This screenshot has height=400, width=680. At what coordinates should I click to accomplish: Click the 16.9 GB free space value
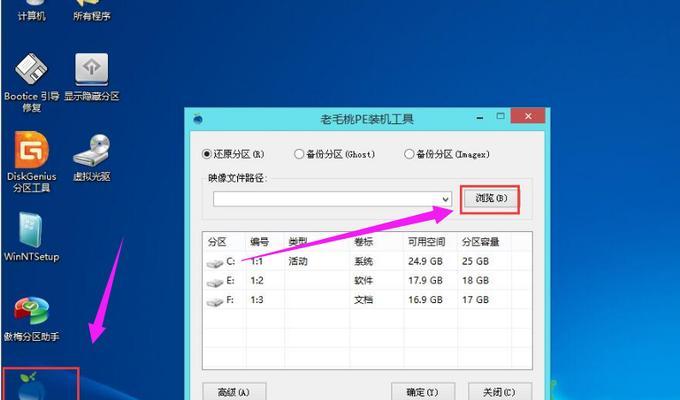[x=425, y=300]
